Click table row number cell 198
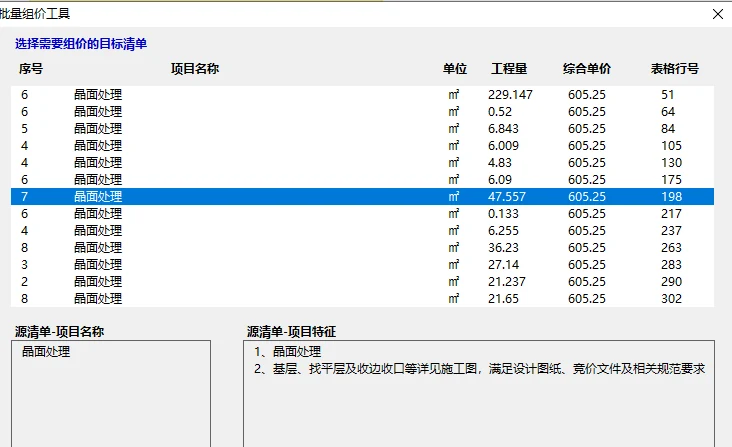This screenshot has width=732, height=447. pos(671,196)
